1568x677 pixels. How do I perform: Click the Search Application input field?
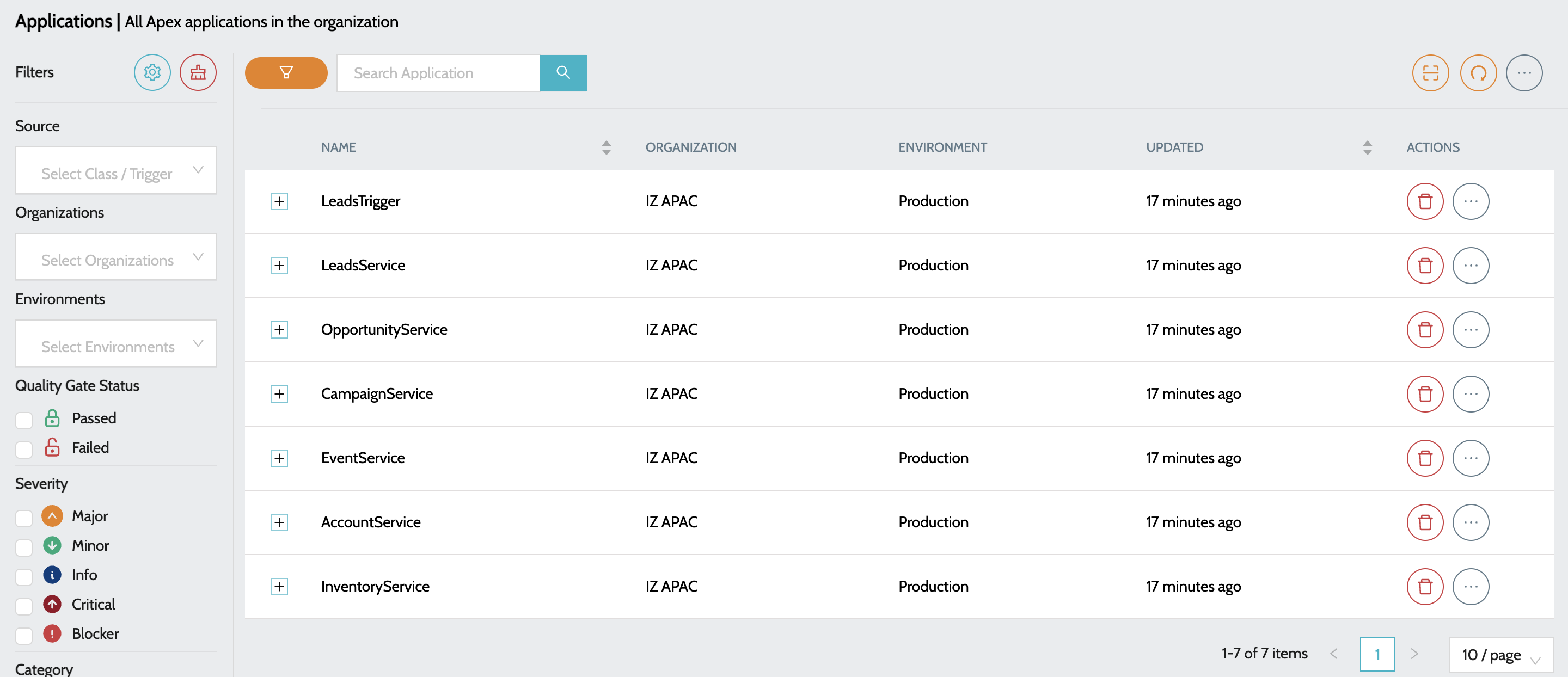(x=438, y=73)
